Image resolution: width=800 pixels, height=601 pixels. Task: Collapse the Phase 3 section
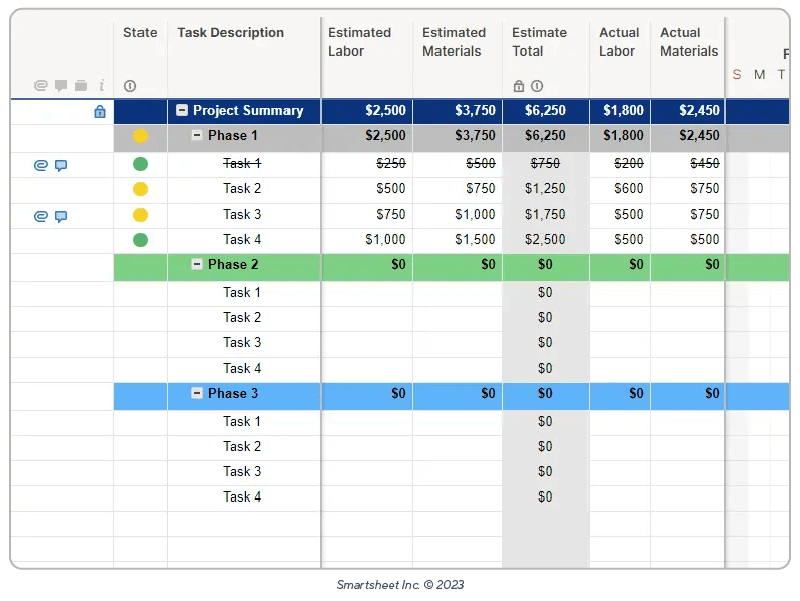point(195,394)
